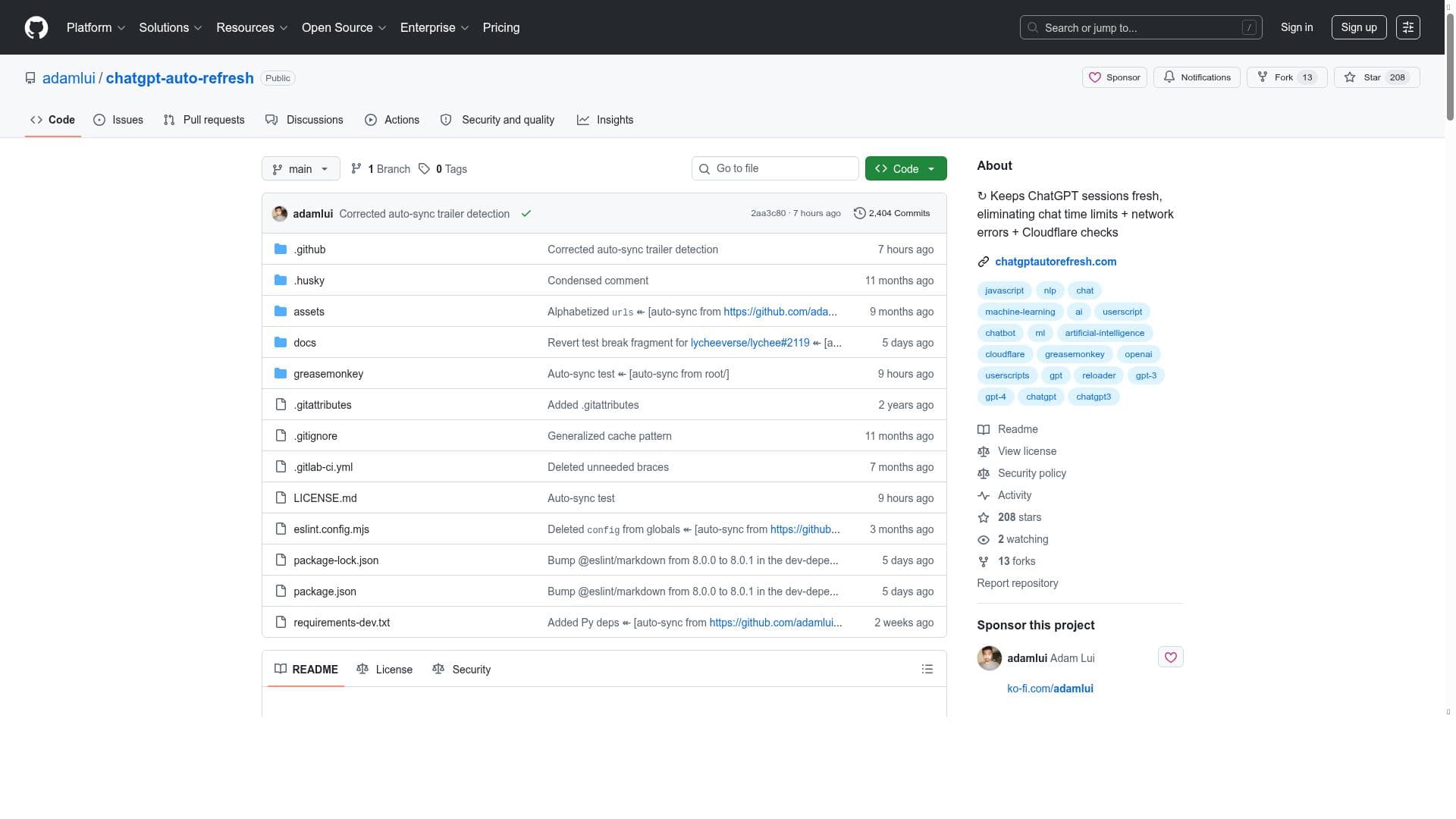Switch to the Issues tab
This screenshot has height=819, width=1456.
(118, 121)
